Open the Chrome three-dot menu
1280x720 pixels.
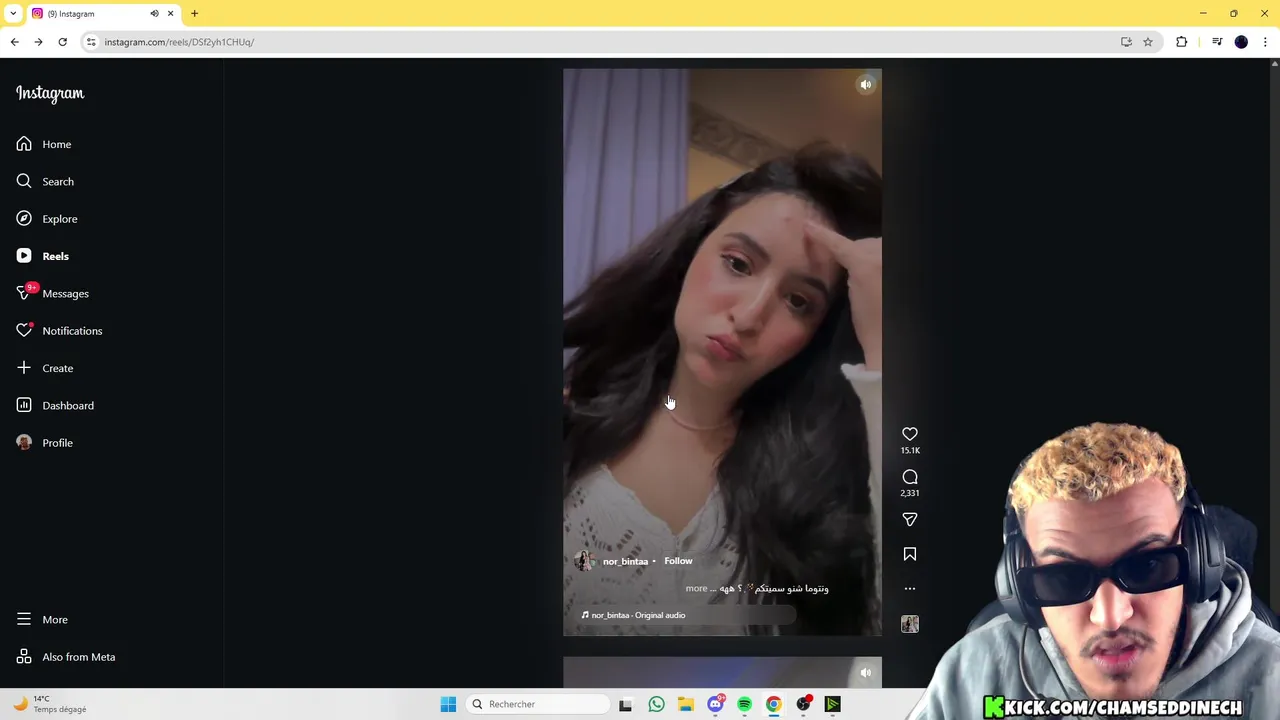point(1265,42)
